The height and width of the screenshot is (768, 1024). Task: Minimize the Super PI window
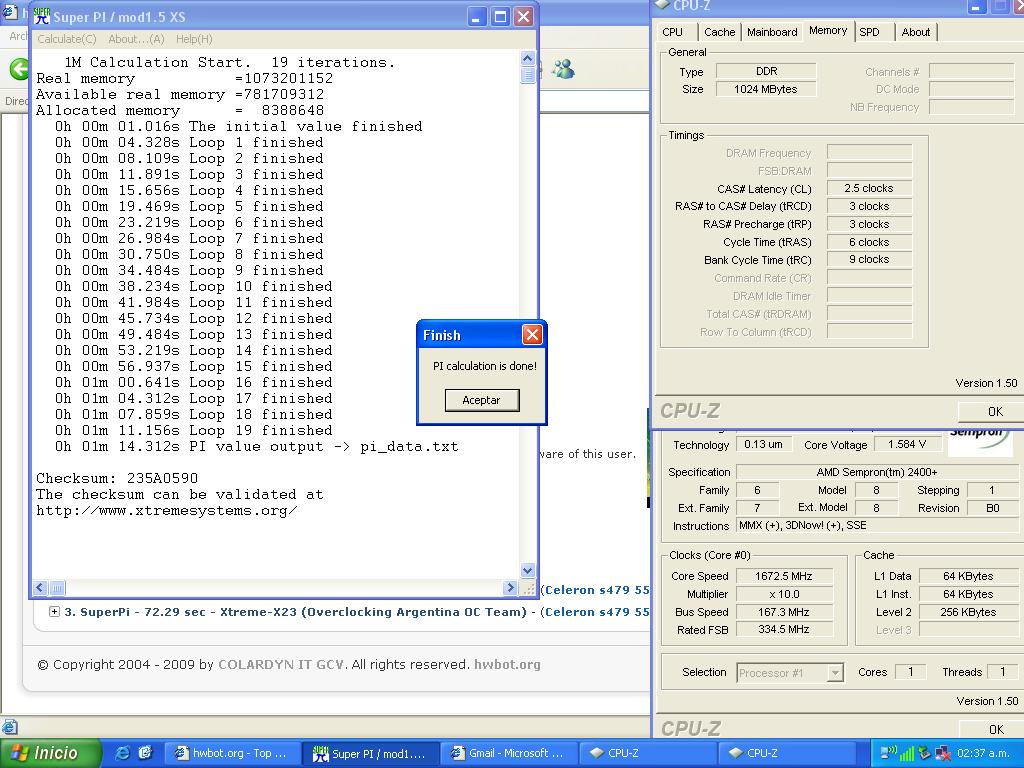coord(477,17)
